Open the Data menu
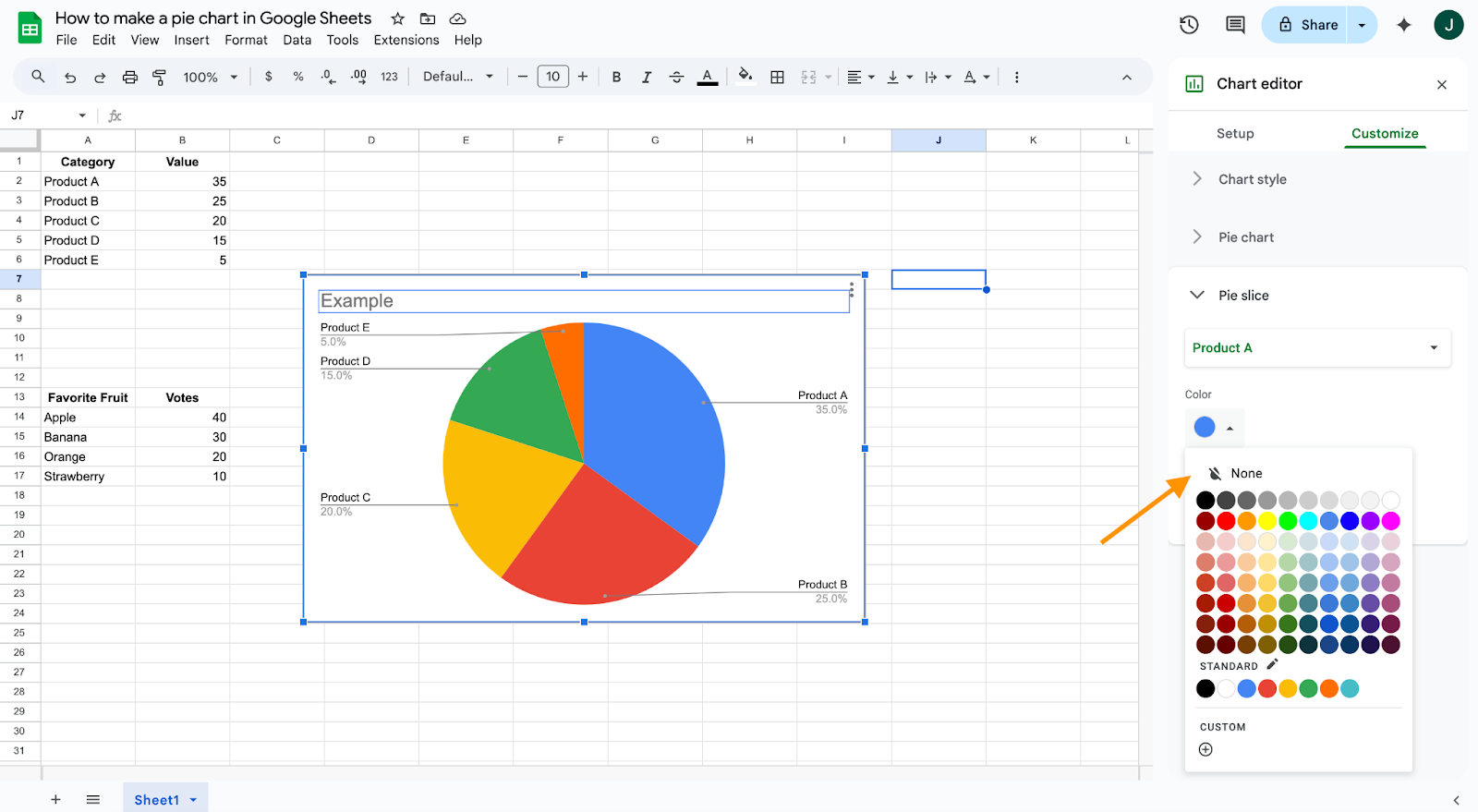This screenshot has height=812, width=1478. 297,41
